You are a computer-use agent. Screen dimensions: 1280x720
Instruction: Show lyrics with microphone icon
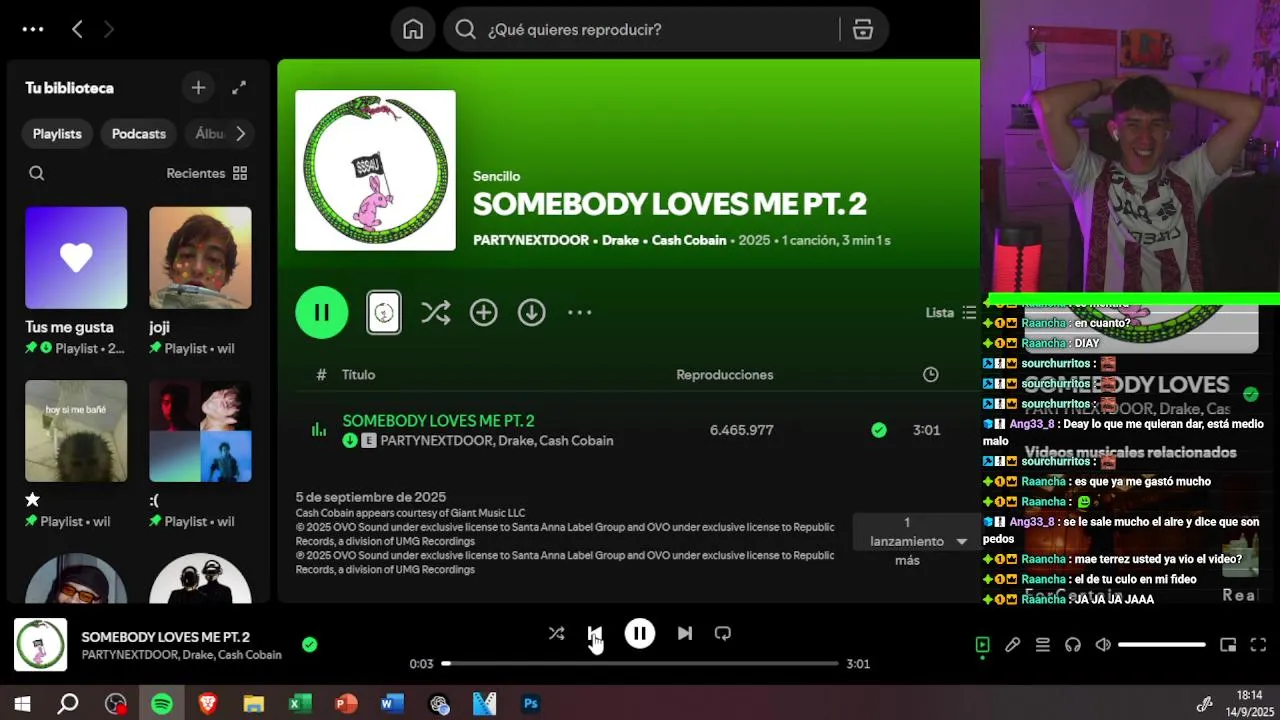tap(1013, 645)
